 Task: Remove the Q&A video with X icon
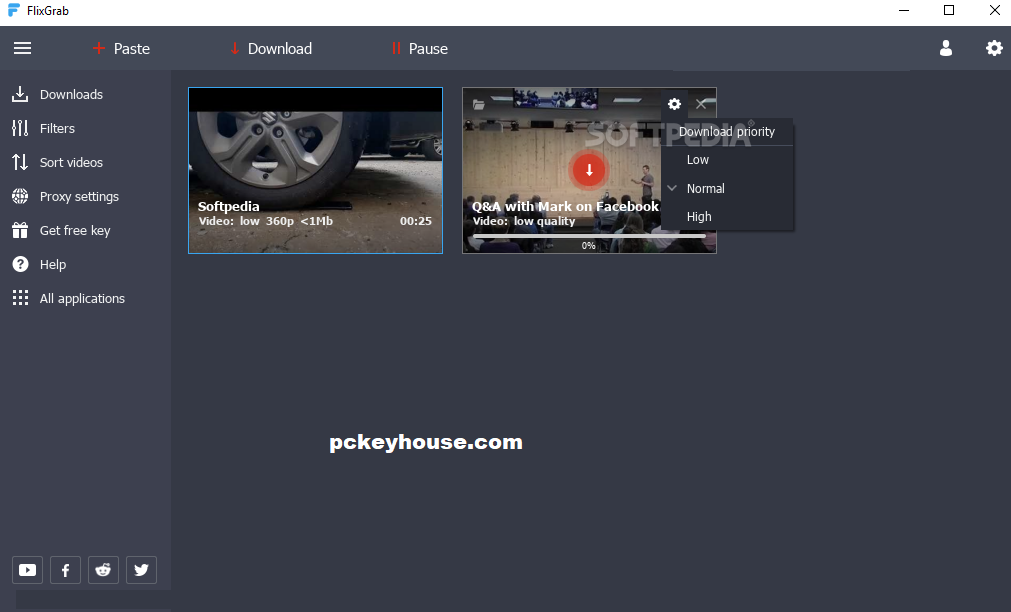(702, 104)
